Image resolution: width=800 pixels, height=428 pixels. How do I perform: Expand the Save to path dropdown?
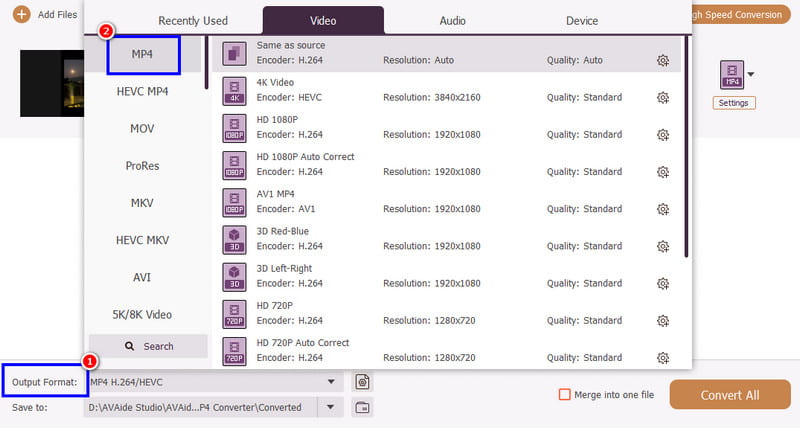[331, 407]
